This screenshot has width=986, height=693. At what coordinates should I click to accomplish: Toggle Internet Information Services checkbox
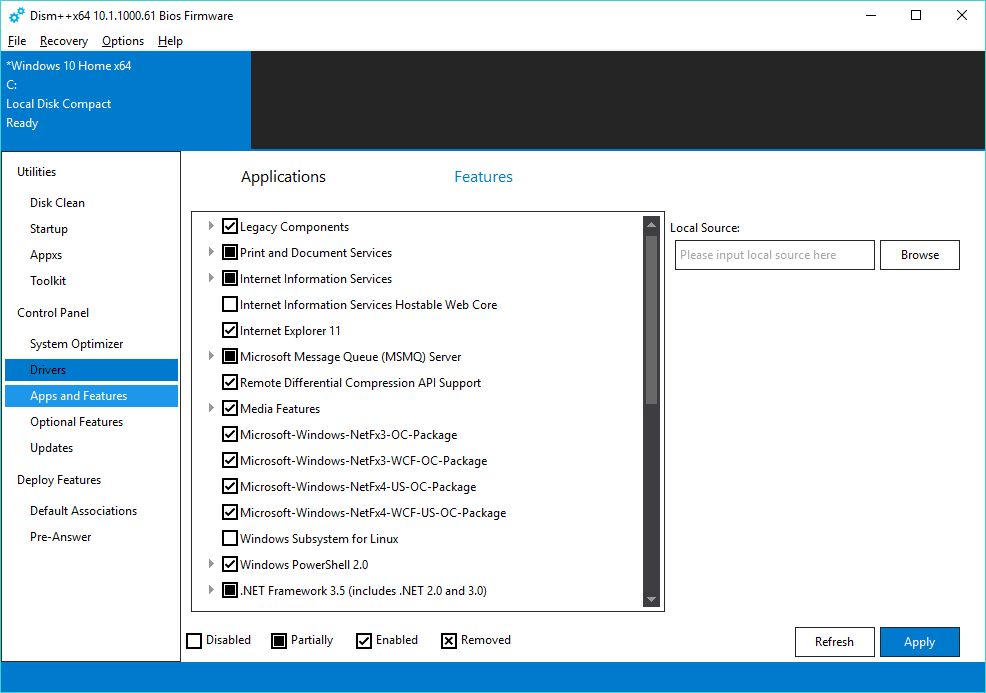tap(230, 279)
